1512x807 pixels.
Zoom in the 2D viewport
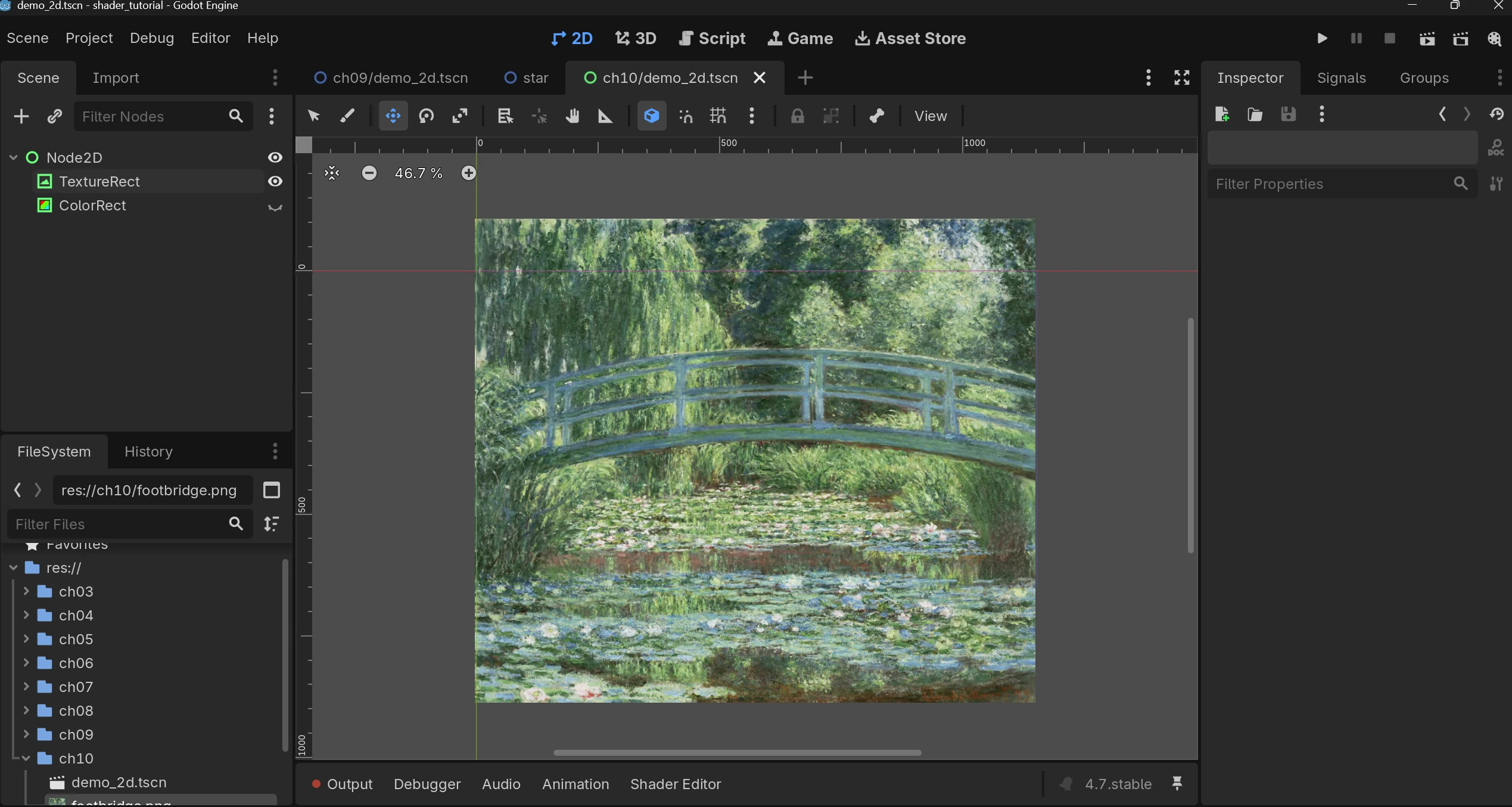click(469, 173)
